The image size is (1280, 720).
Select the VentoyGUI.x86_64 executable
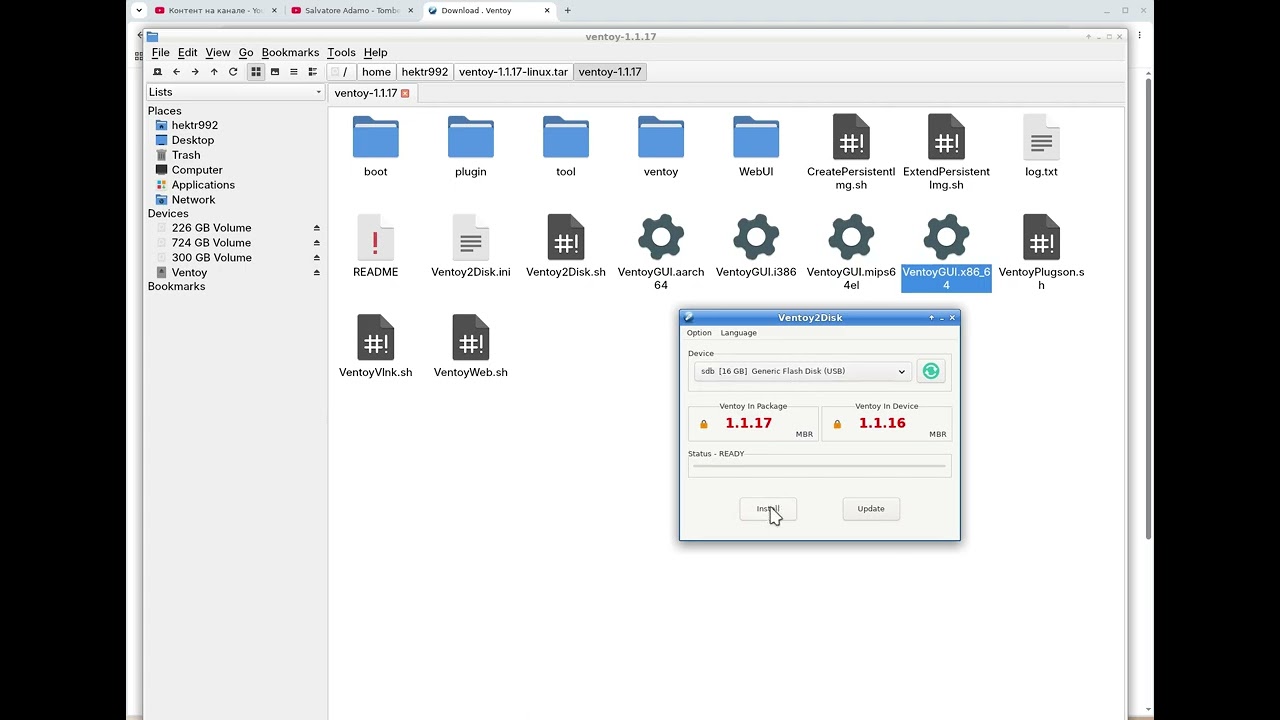pyautogui.click(x=946, y=253)
